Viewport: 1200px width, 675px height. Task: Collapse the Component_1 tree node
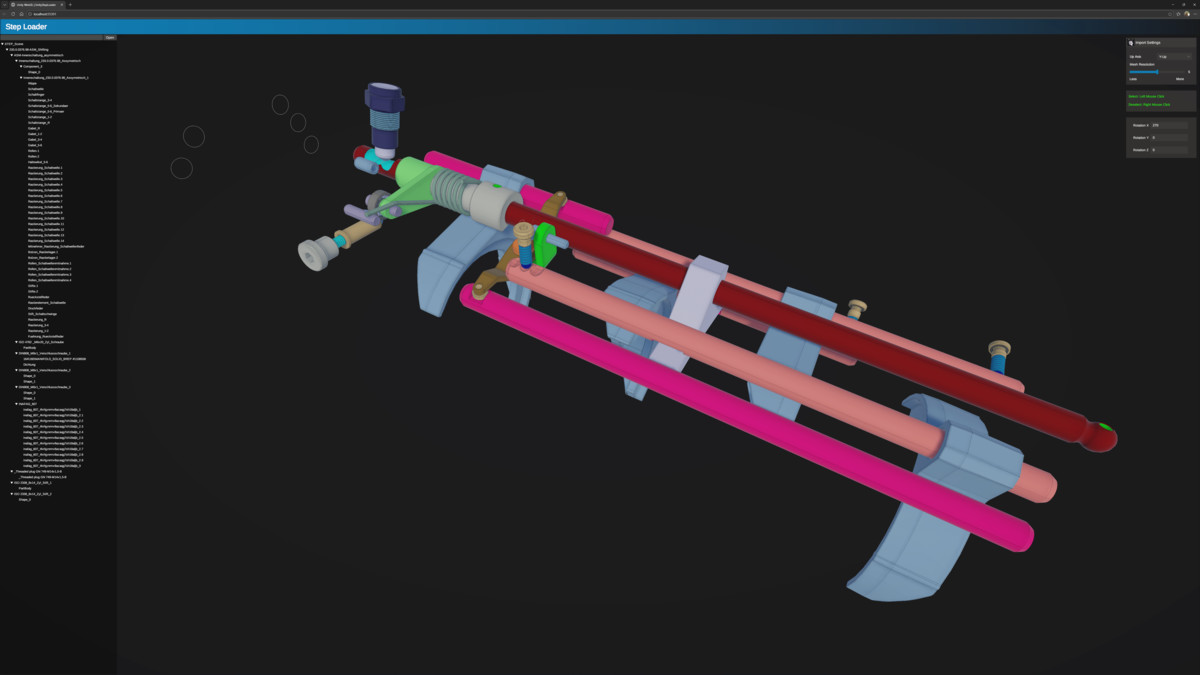[x=21, y=66]
